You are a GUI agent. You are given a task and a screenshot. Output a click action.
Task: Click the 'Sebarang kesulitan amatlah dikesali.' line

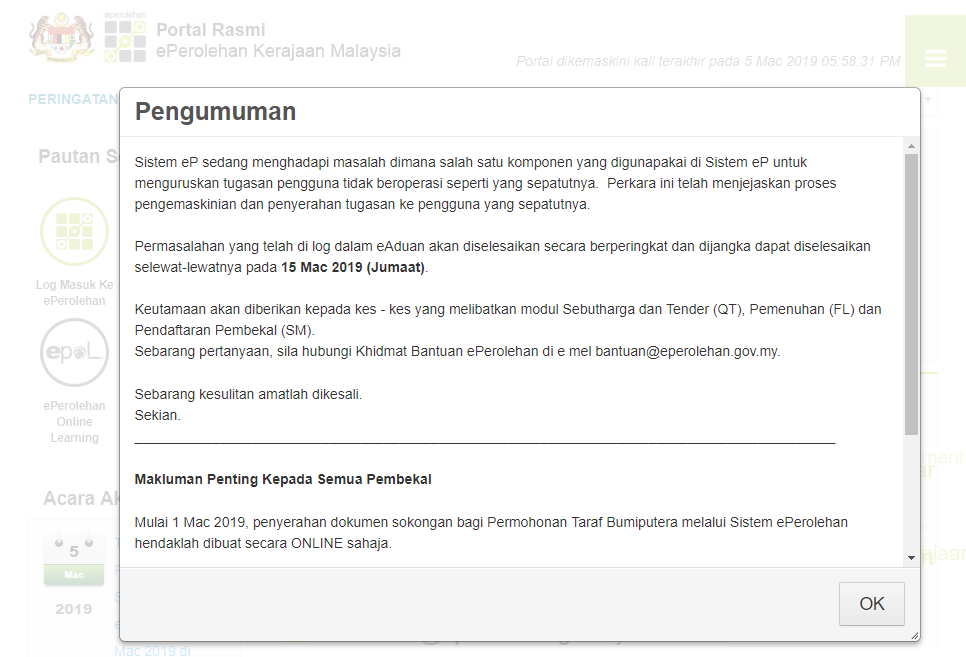pyautogui.click(x=248, y=394)
